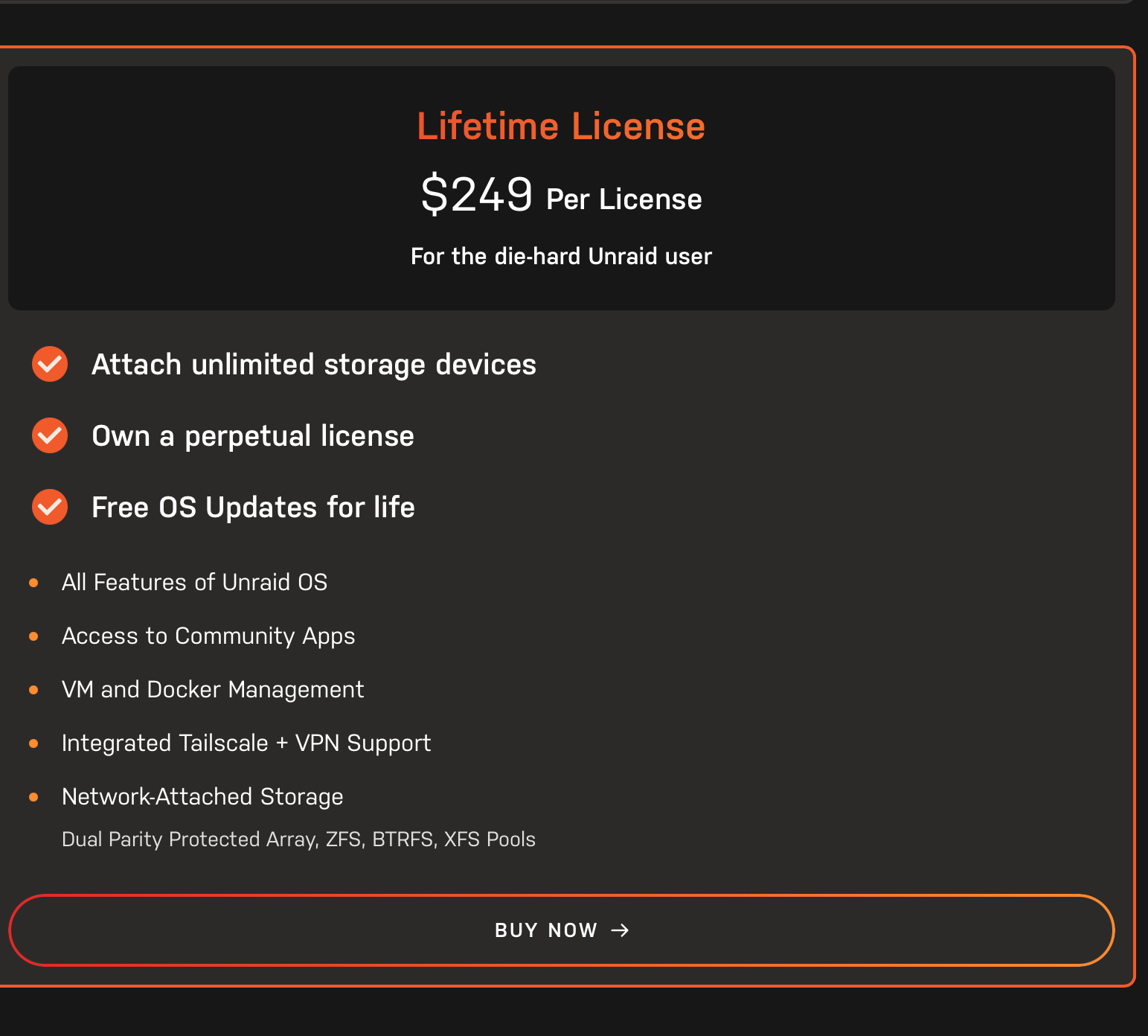The width and height of the screenshot is (1148, 1036).
Task: Click checkmark icon next to Attach unlimited storage devices
Action: [x=50, y=364]
